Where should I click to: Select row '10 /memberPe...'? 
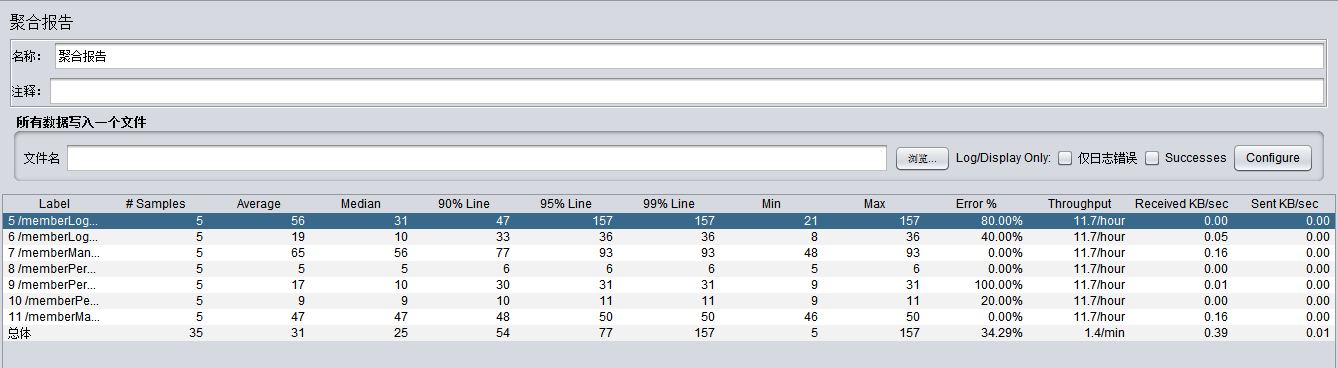tap(669, 301)
